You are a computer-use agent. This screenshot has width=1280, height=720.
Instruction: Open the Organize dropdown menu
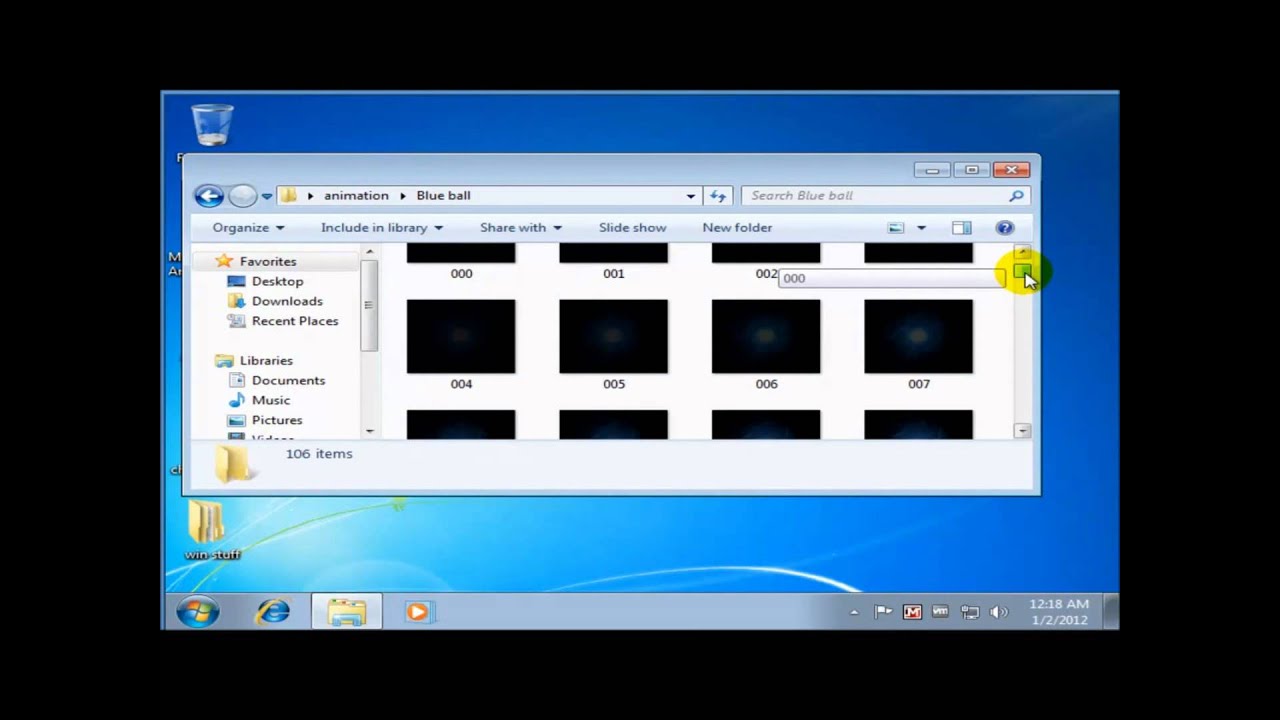[x=248, y=228]
